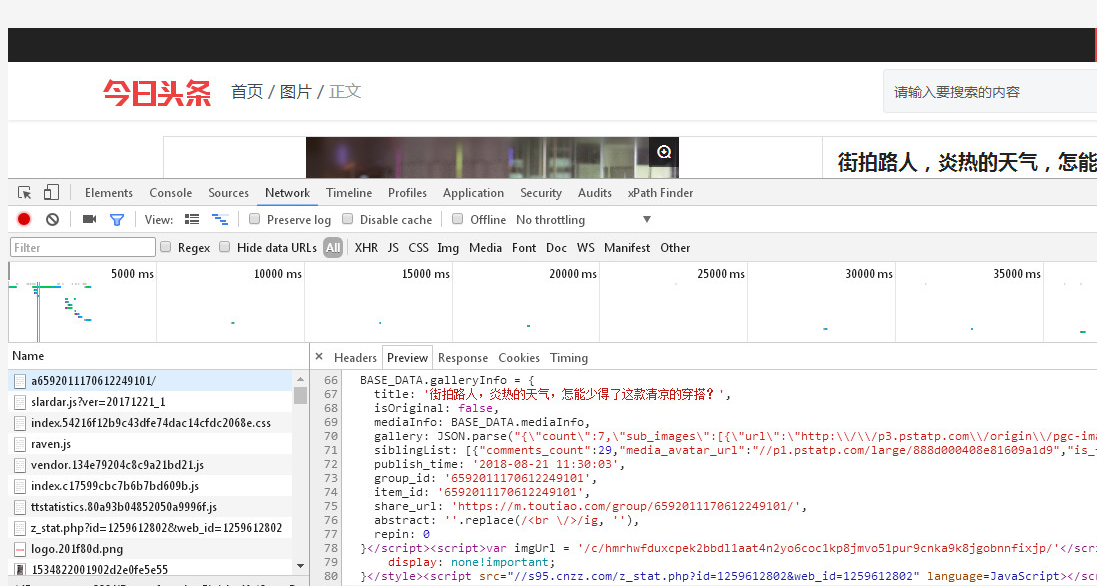
Task: Click the article image thumbnail on the page
Action: pos(492,157)
